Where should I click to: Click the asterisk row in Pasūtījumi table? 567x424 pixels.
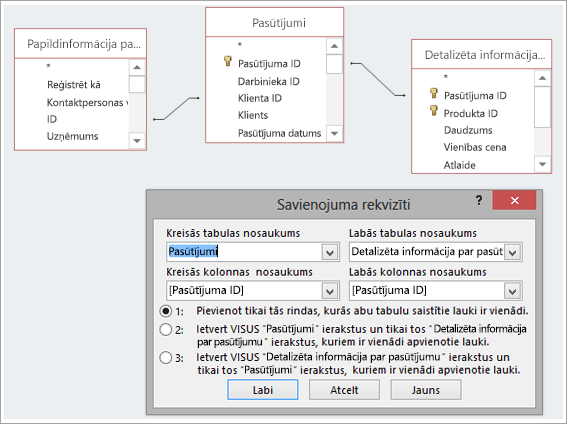pyautogui.click(x=239, y=45)
